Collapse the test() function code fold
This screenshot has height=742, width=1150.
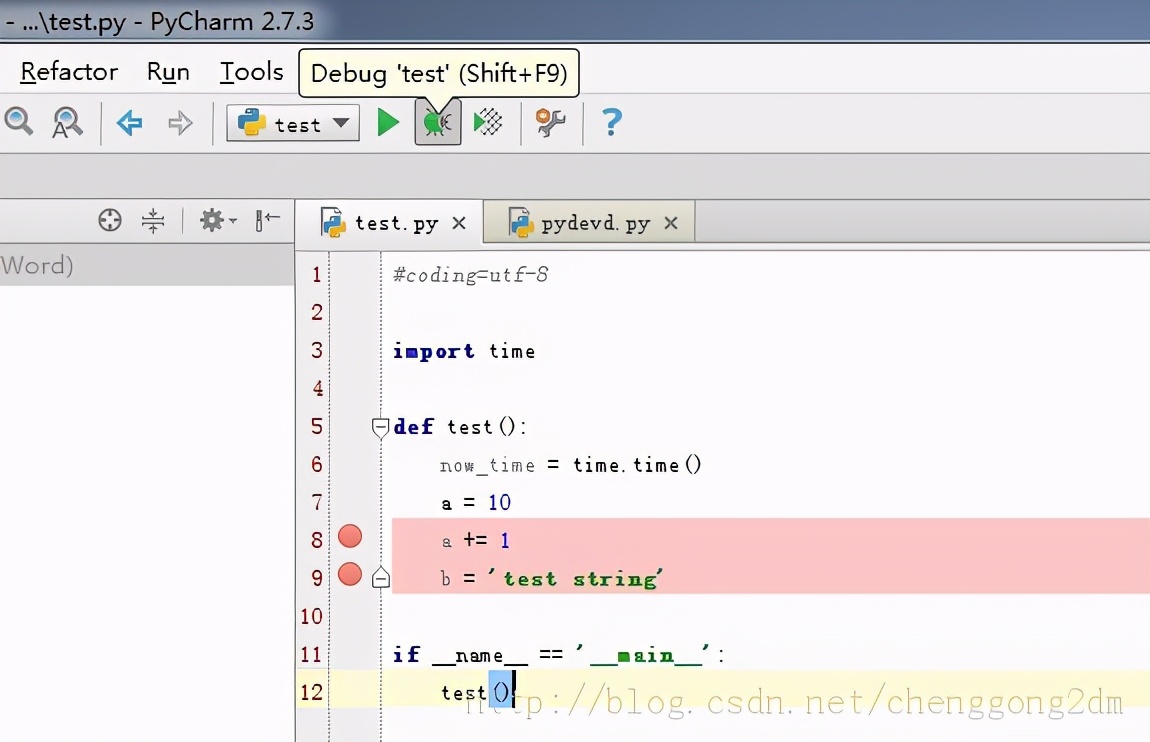click(380, 427)
